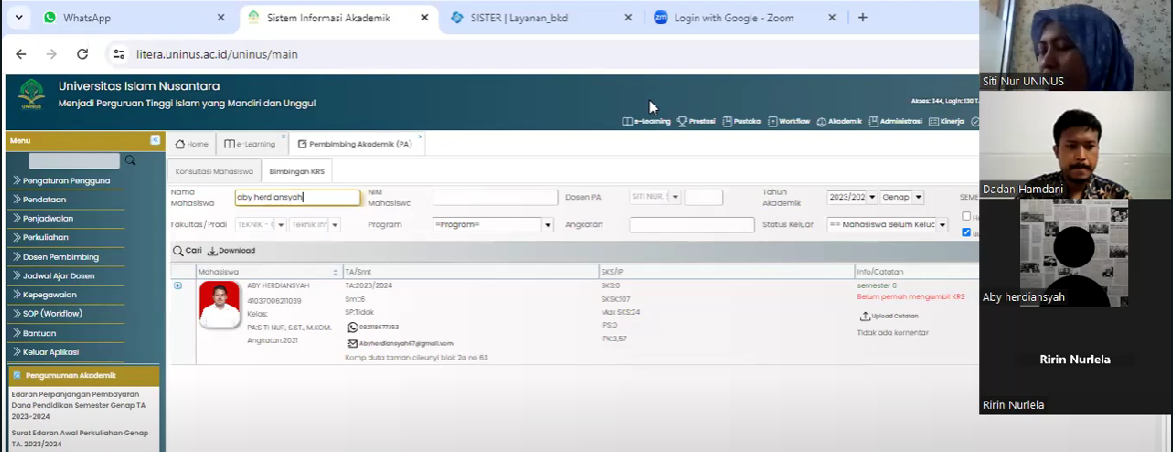Viewport: 1173px width, 452px height.
Task: Collapse the Menu sidebar panel
Action: (155, 141)
